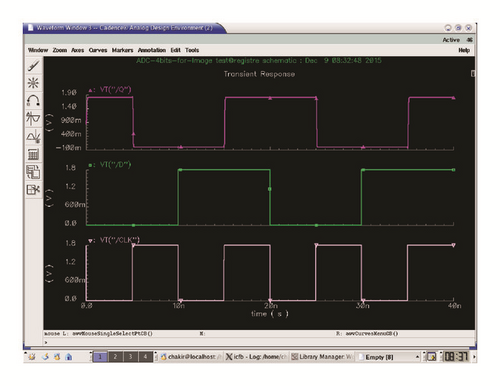Click the undo arc arrow icon
This screenshot has width=500, height=386.
33,101
